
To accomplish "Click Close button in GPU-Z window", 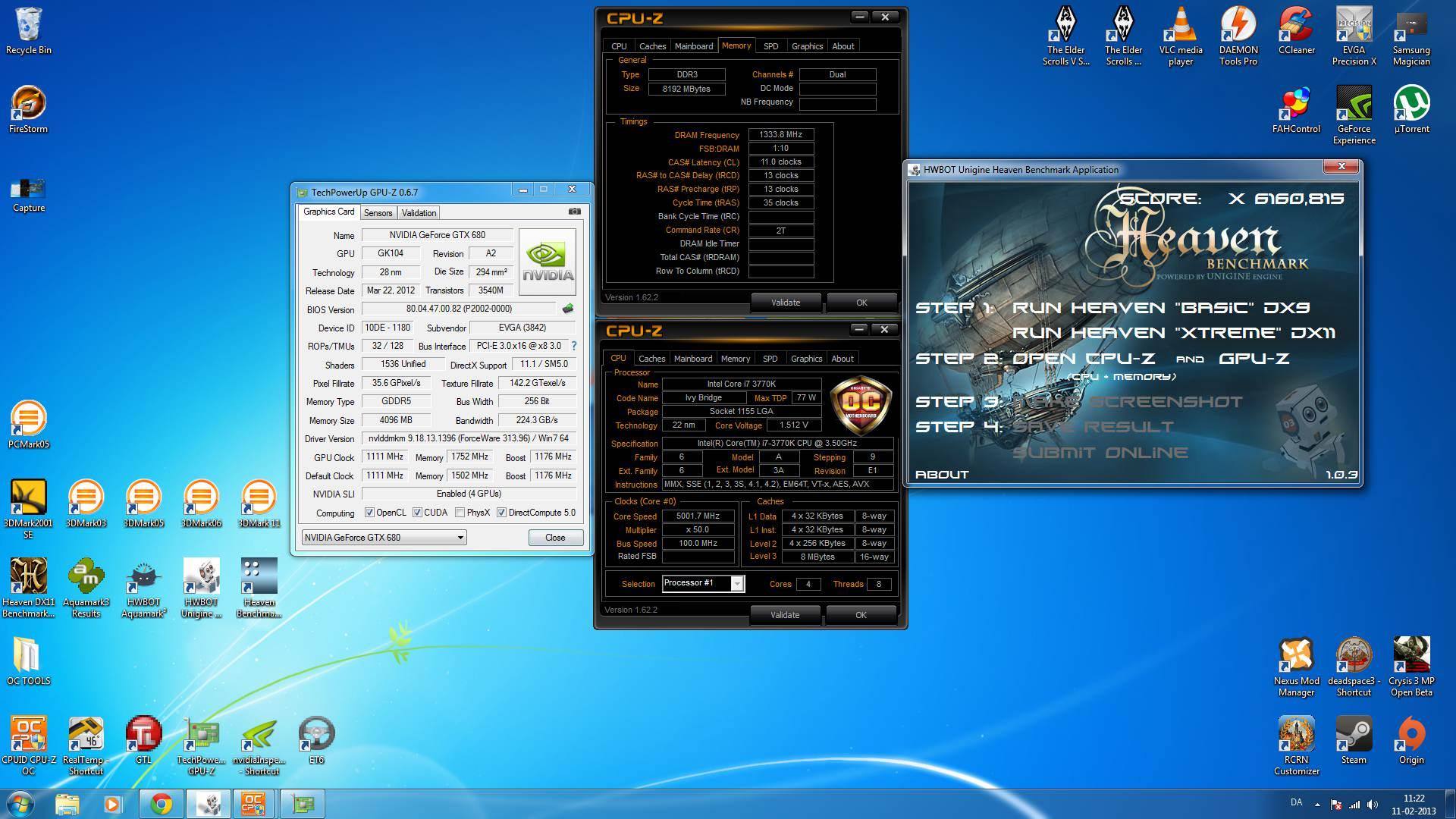I will (x=555, y=538).
